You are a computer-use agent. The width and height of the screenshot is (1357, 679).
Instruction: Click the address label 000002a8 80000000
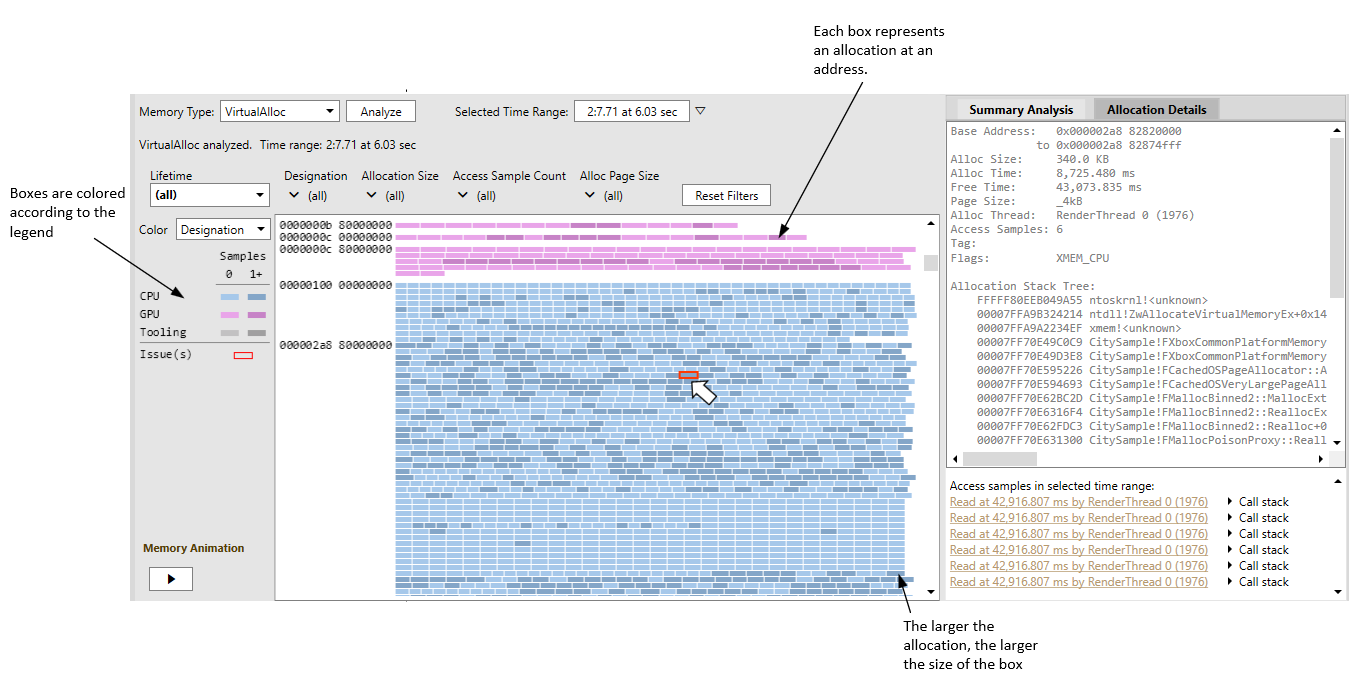pyautogui.click(x=336, y=345)
